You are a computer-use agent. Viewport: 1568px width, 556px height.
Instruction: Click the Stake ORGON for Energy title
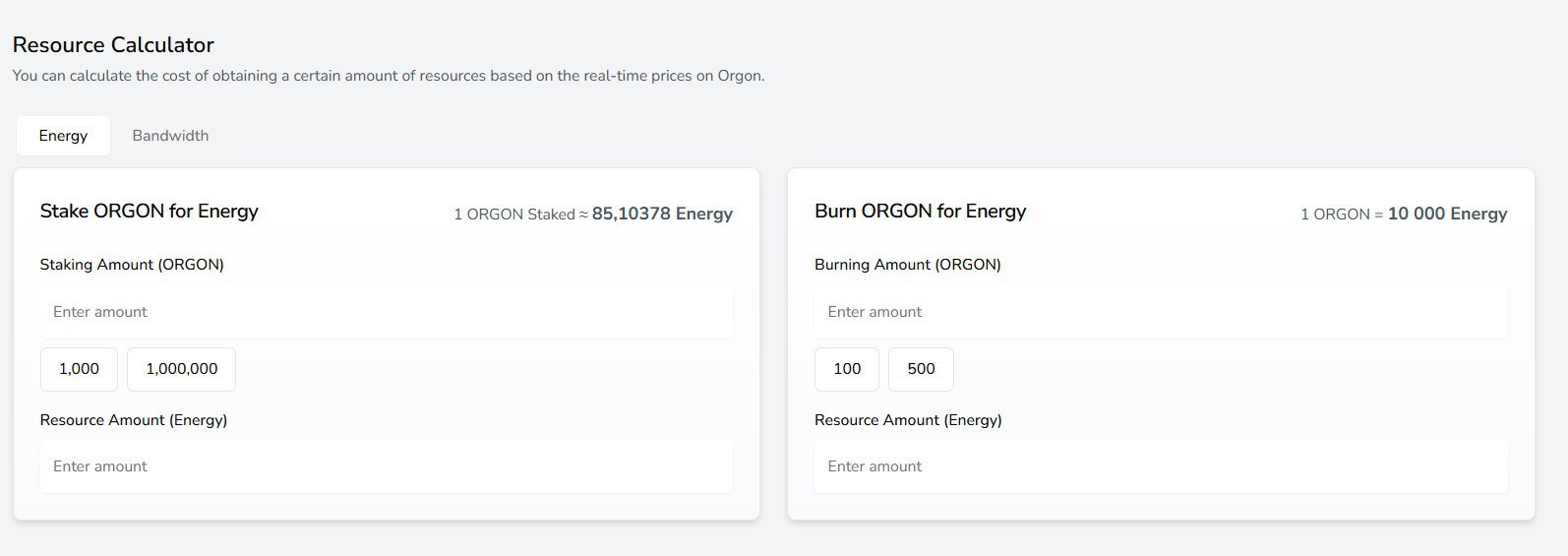(x=149, y=212)
